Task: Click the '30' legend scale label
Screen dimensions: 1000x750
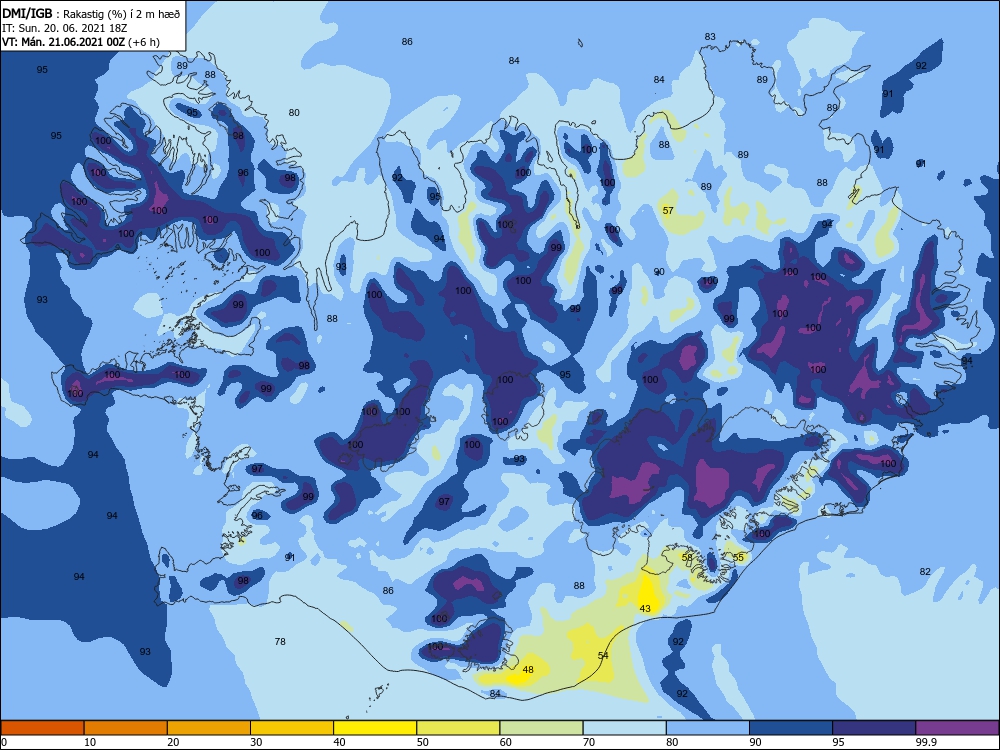Action: [256, 742]
